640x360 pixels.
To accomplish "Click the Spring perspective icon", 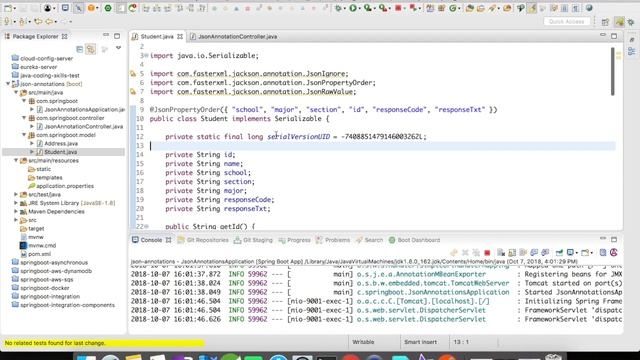I will 620,22.
